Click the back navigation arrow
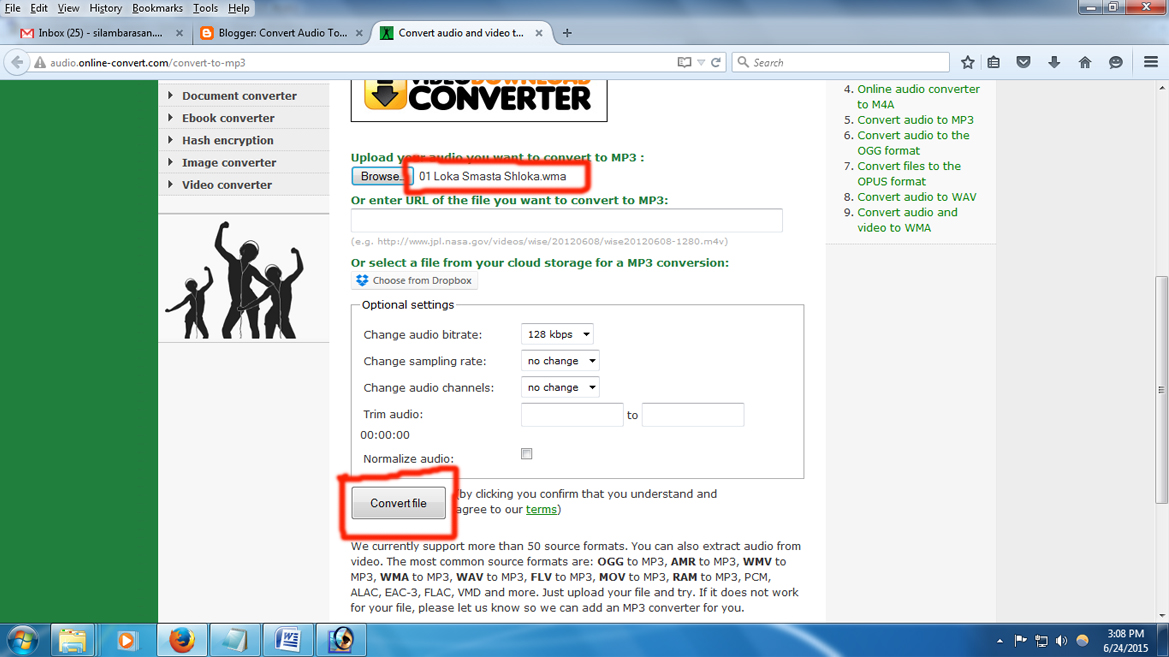 pos(16,61)
